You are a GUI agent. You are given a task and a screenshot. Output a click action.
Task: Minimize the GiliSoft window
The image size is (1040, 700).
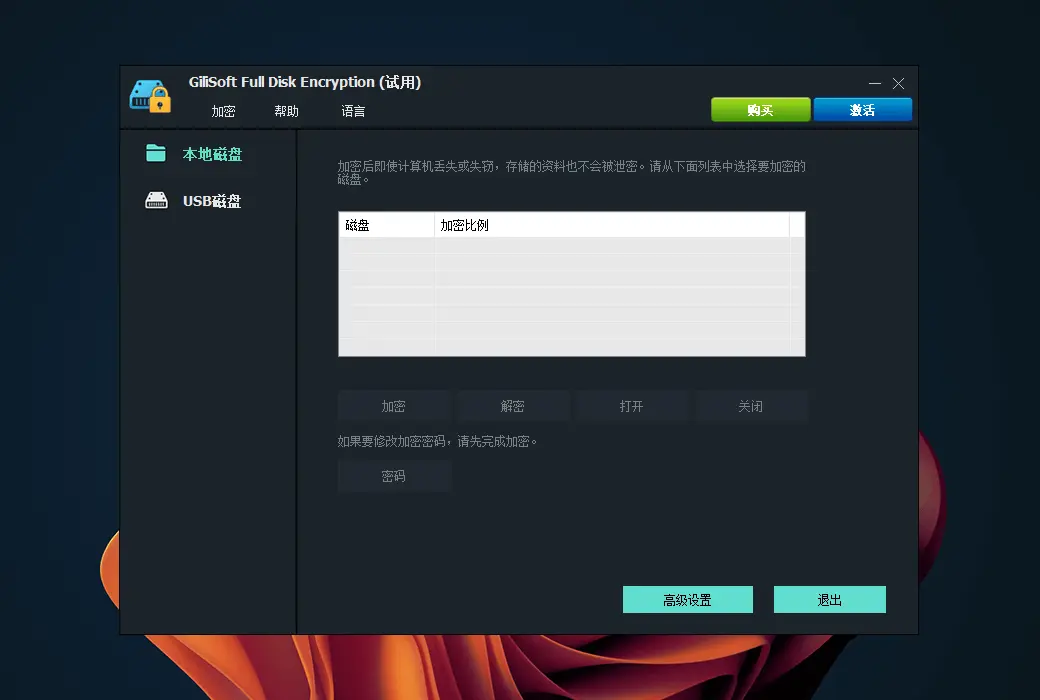(x=875, y=84)
